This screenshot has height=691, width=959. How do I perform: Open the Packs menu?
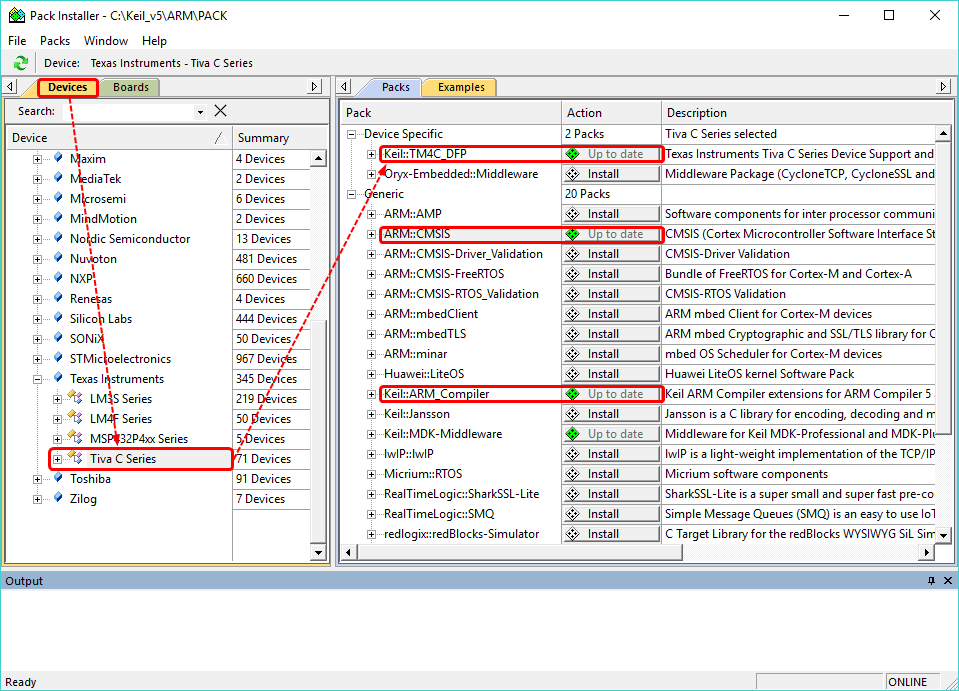[x=55, y=41]
